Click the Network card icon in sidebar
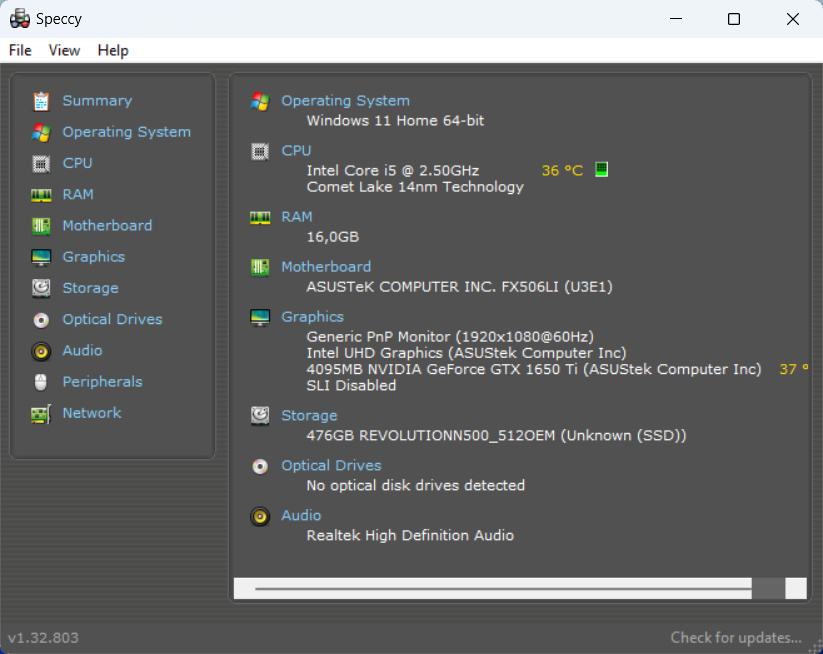The width and height of the screenshot is (823, 654). click(41, 414)
